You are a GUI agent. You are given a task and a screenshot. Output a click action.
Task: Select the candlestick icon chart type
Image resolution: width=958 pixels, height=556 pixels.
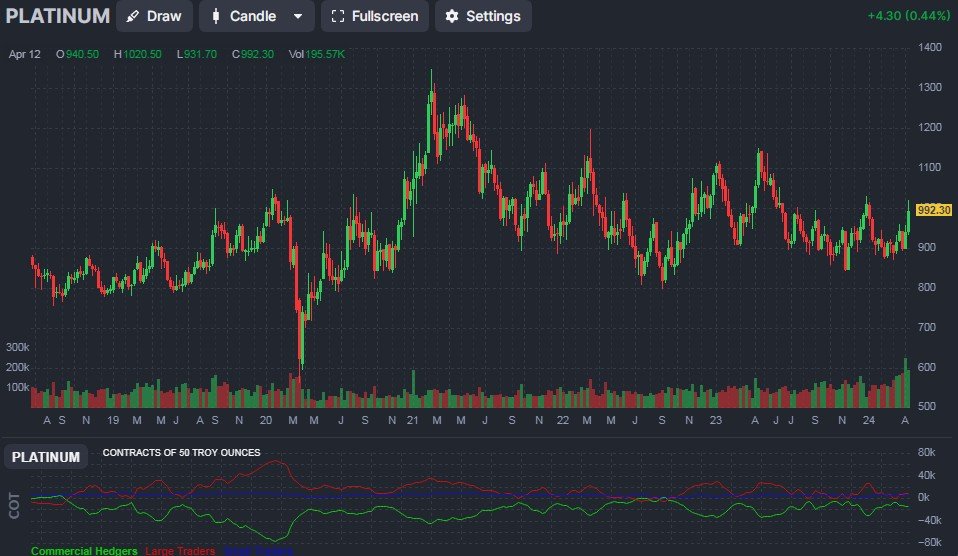[215, 17]
